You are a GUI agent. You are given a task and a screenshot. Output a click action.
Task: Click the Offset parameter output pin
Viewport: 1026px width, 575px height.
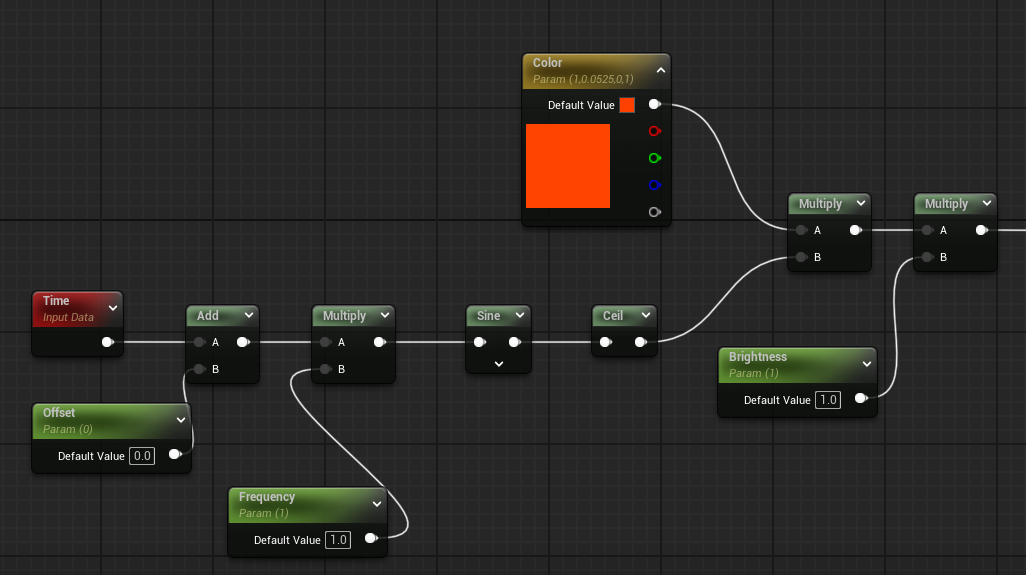pyautogui.click(x=175, y=454)
